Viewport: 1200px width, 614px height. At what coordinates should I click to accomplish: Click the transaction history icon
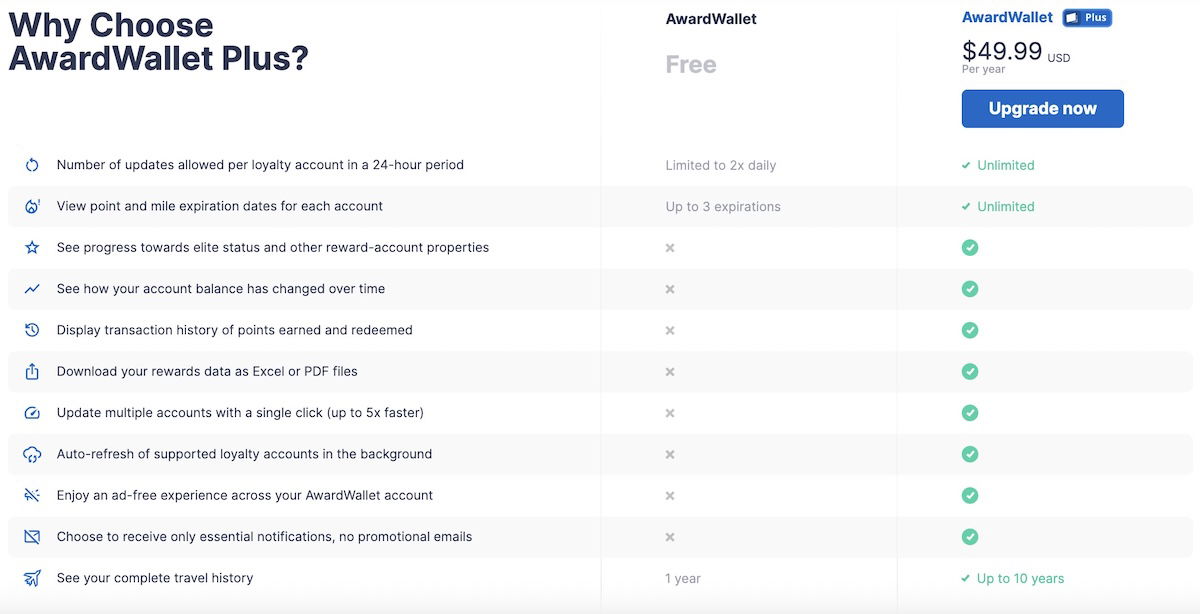click(x=32, y=330)
